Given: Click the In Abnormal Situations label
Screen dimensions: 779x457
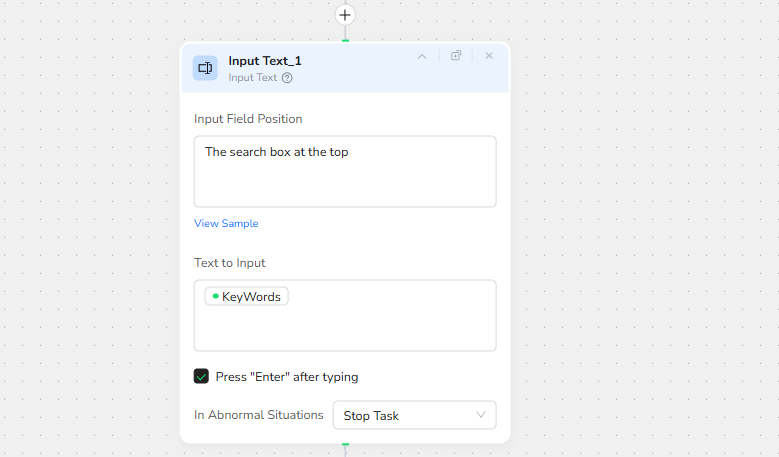Looking at the screenshot, I should [259, 415].
